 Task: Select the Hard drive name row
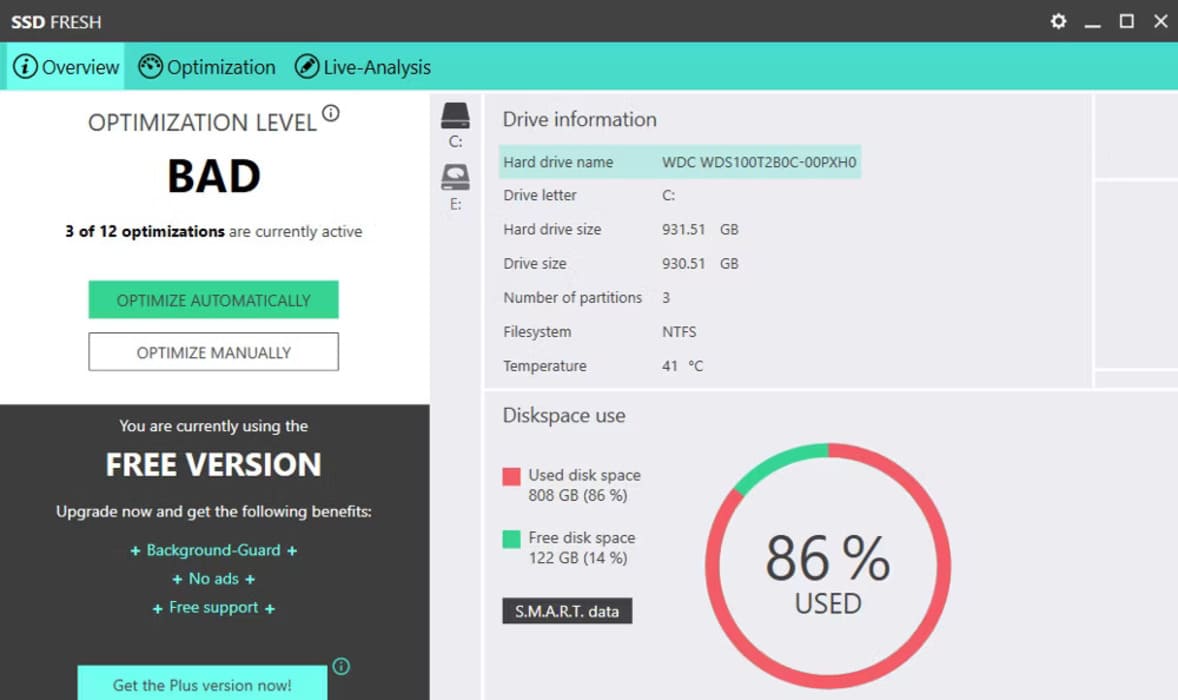[680, 162]
